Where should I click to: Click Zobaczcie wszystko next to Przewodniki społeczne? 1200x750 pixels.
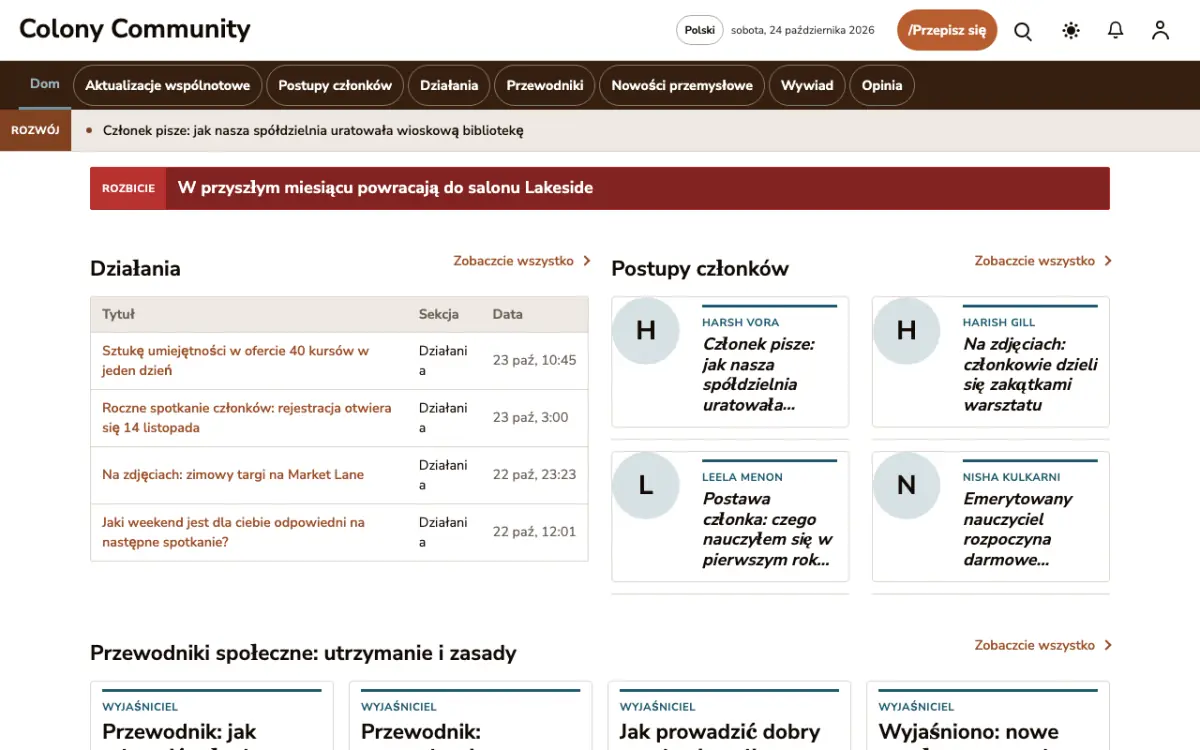point(1043,646)
